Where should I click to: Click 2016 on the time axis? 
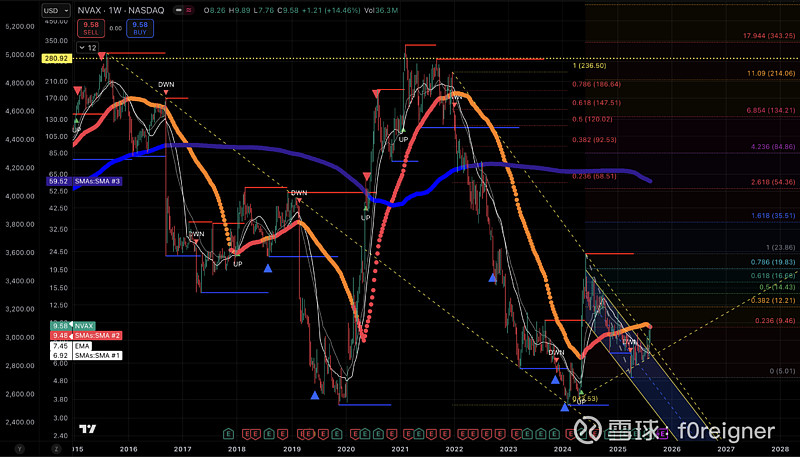(x=128, y=449)
